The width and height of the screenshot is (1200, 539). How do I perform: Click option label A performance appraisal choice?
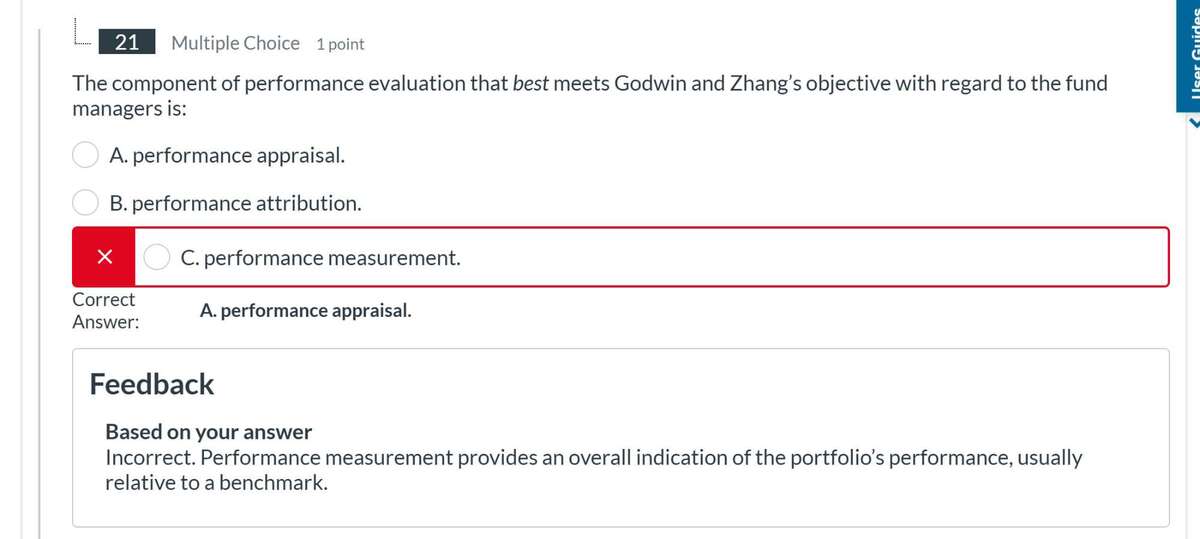click(228, 155)
